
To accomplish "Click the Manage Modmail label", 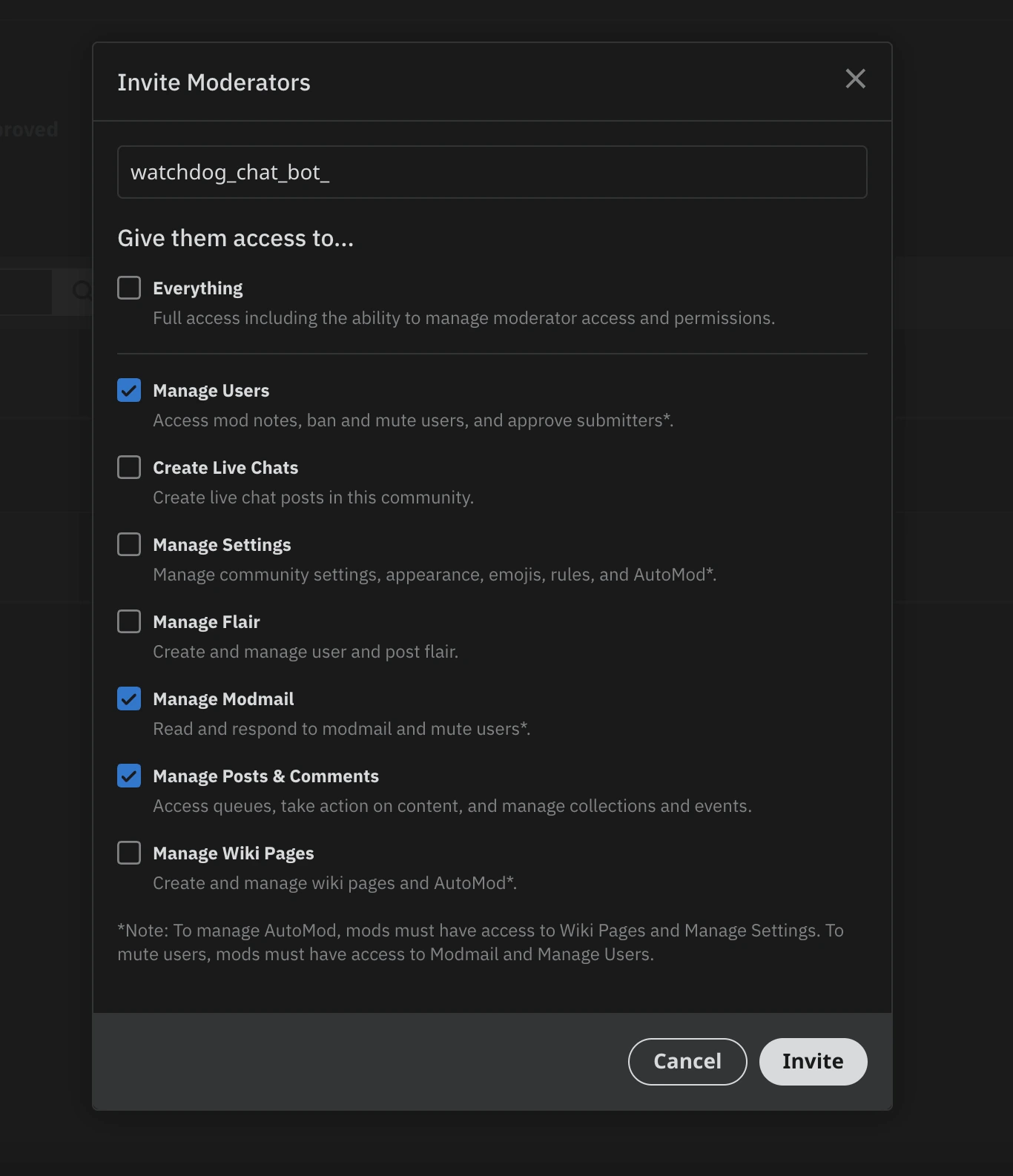I will coord(223,699).
